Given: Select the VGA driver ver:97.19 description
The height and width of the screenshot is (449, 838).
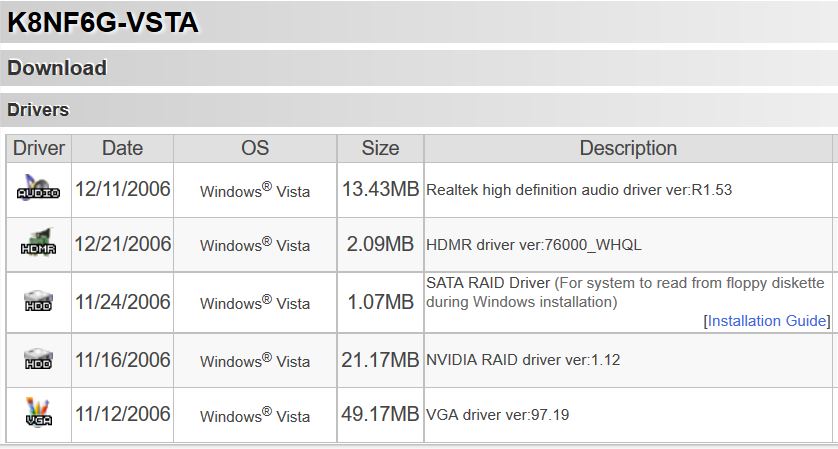Looking at the screenshot, I should (x=497, y=414).
